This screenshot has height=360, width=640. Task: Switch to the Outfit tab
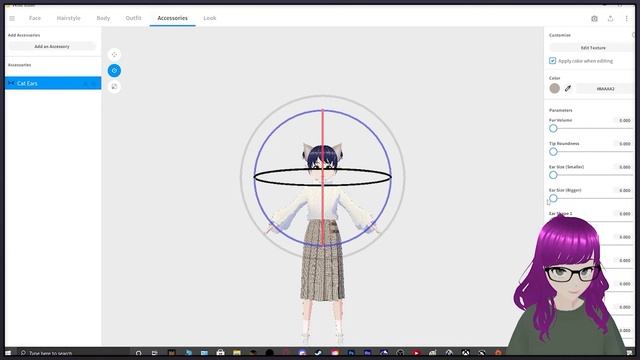[x=133, y=18]
